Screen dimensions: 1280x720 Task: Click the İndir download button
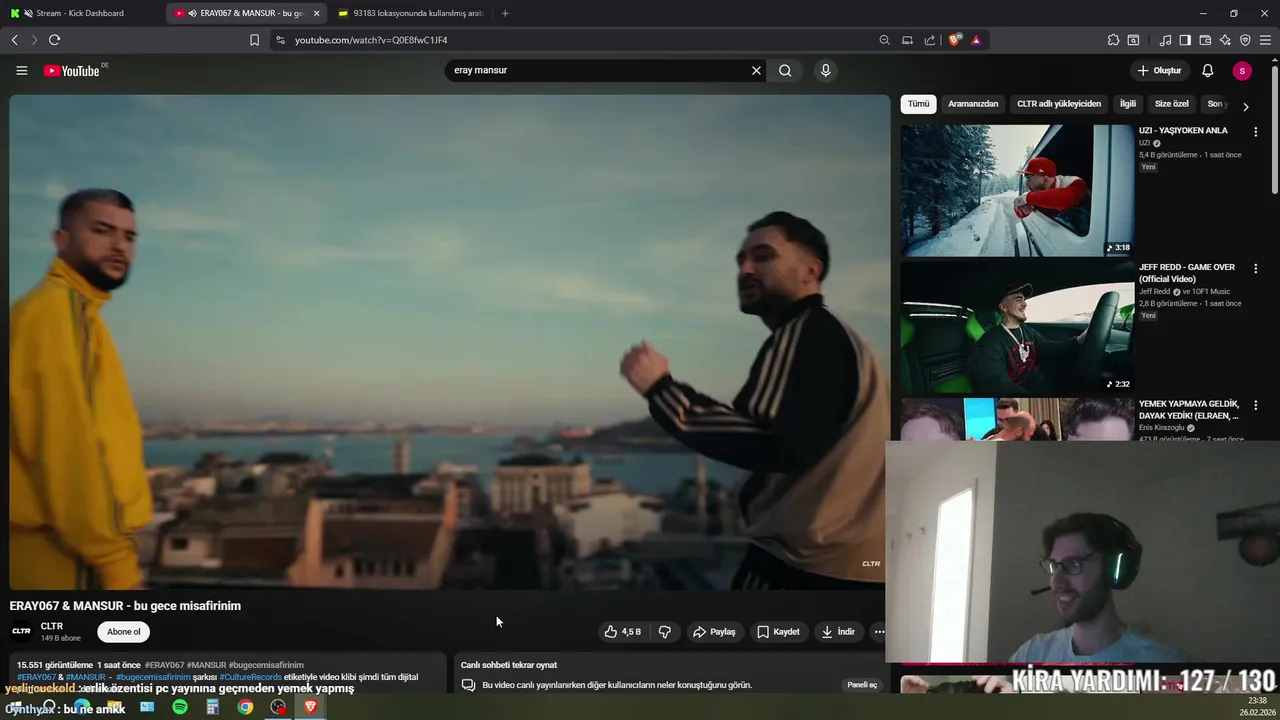[x=838, y=632]
